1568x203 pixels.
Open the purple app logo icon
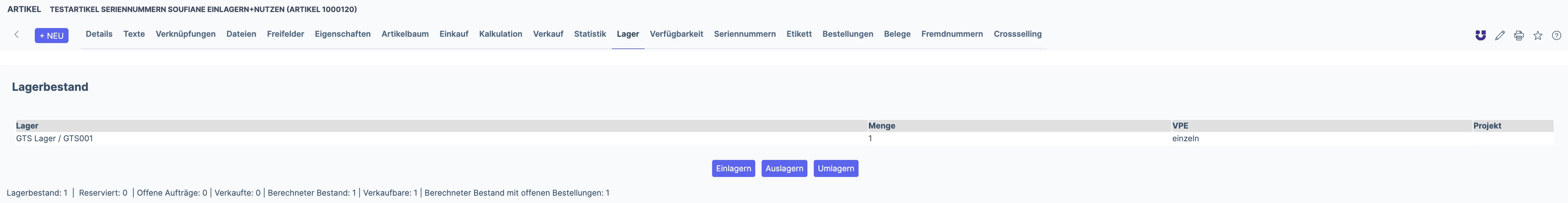coord(1480,35)
